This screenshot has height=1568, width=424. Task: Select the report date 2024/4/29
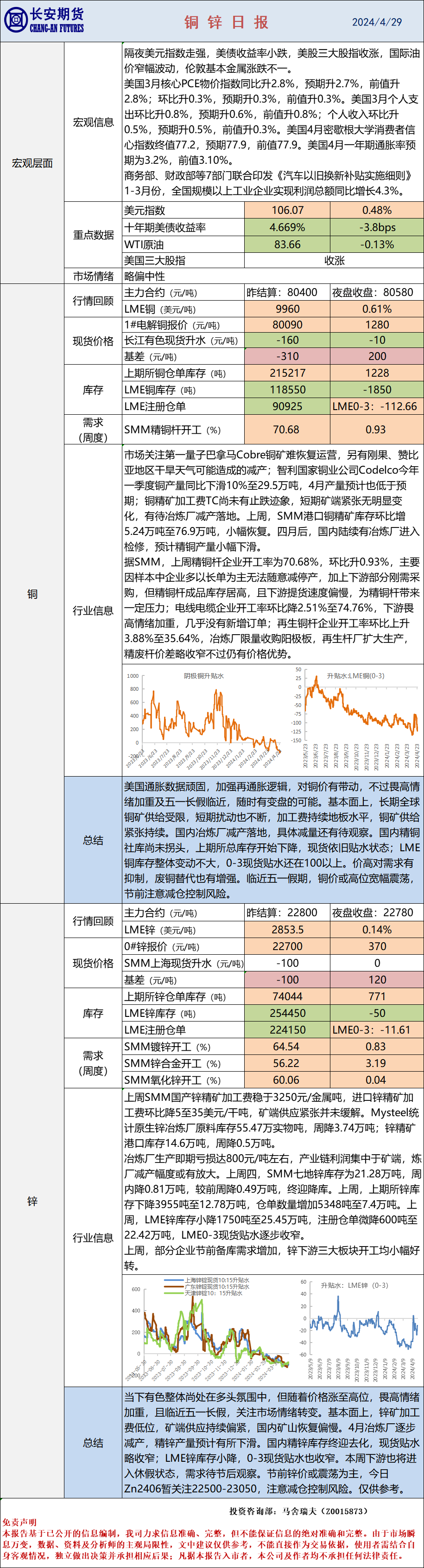pyautogui.click(x=377, y=22)
